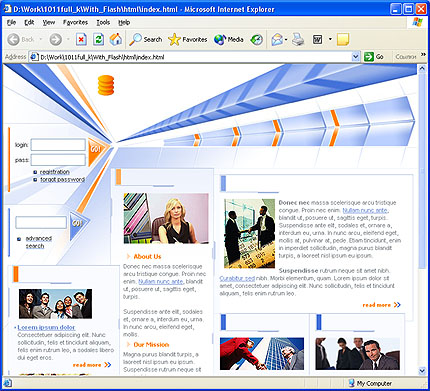Screen dimensions: 430x391
Task: Open File menu
Action: click(11, 23)
